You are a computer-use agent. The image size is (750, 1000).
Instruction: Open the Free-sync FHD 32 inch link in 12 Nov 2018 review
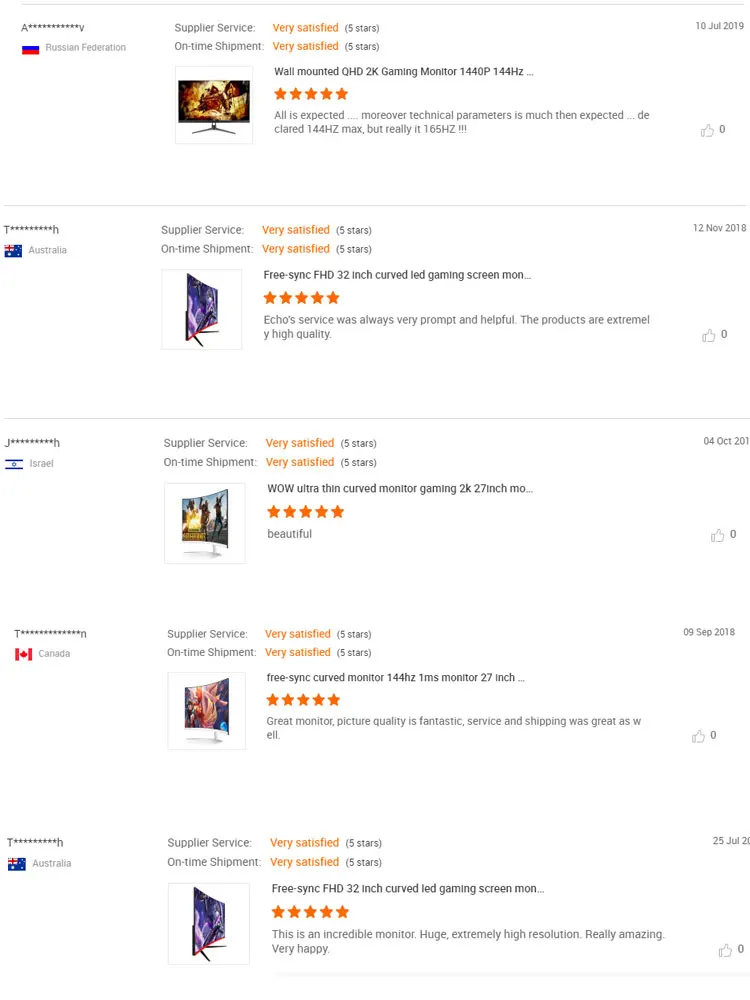click(397, 275)
